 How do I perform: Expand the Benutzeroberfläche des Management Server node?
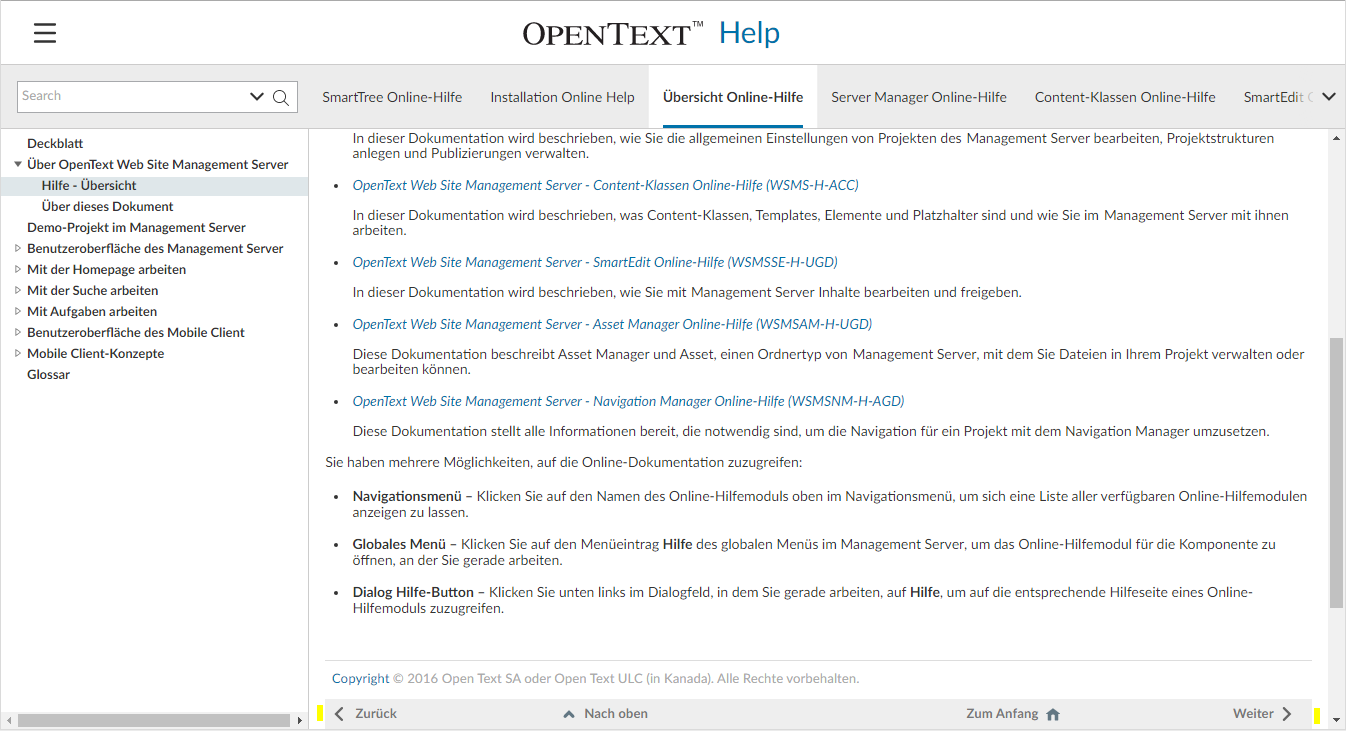coord(18,248)
